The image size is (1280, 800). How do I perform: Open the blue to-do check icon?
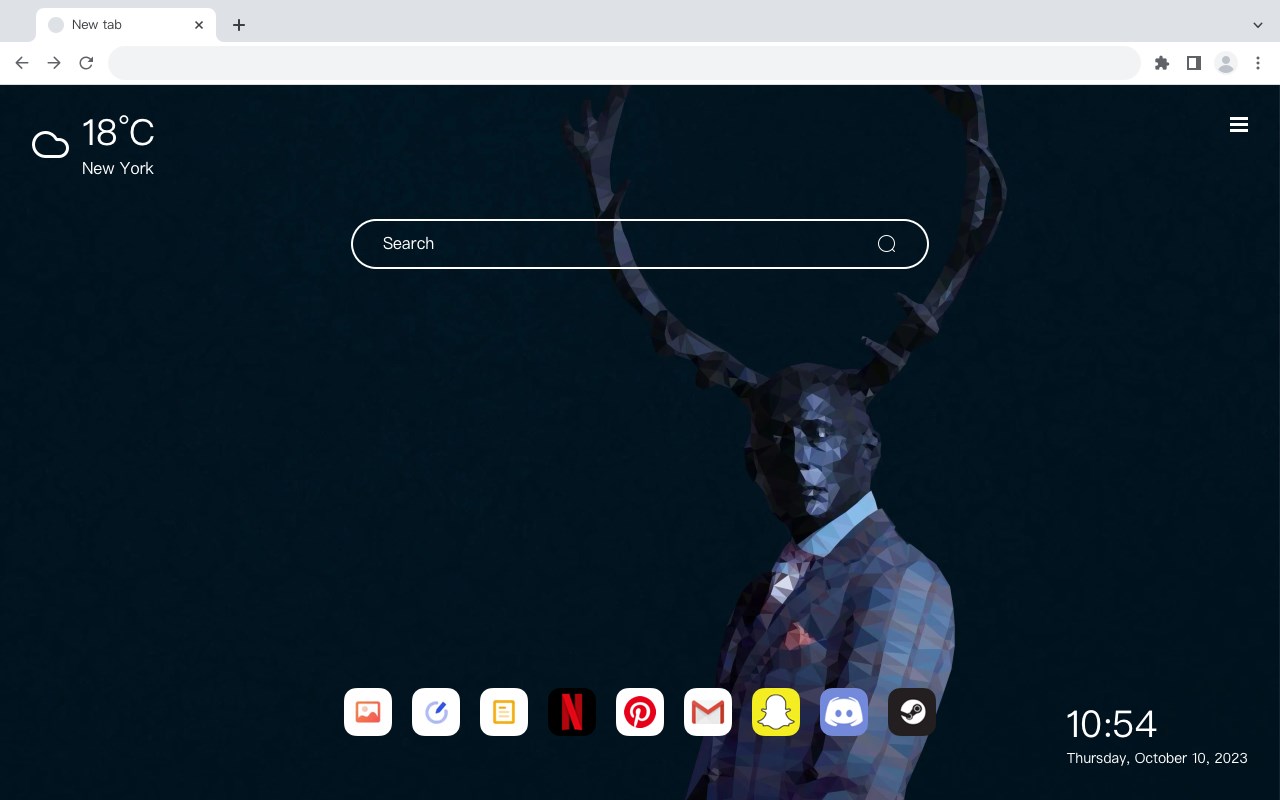point(436,712)
